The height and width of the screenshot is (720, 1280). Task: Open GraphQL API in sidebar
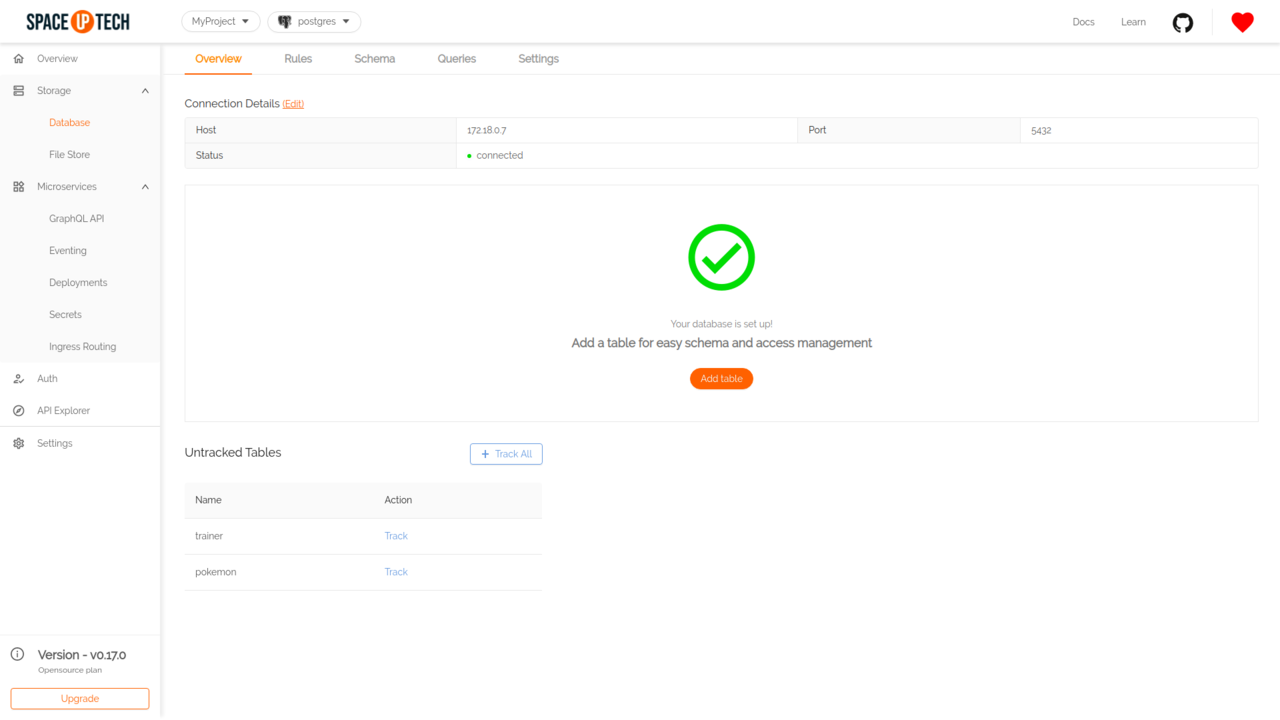[76, 219]
